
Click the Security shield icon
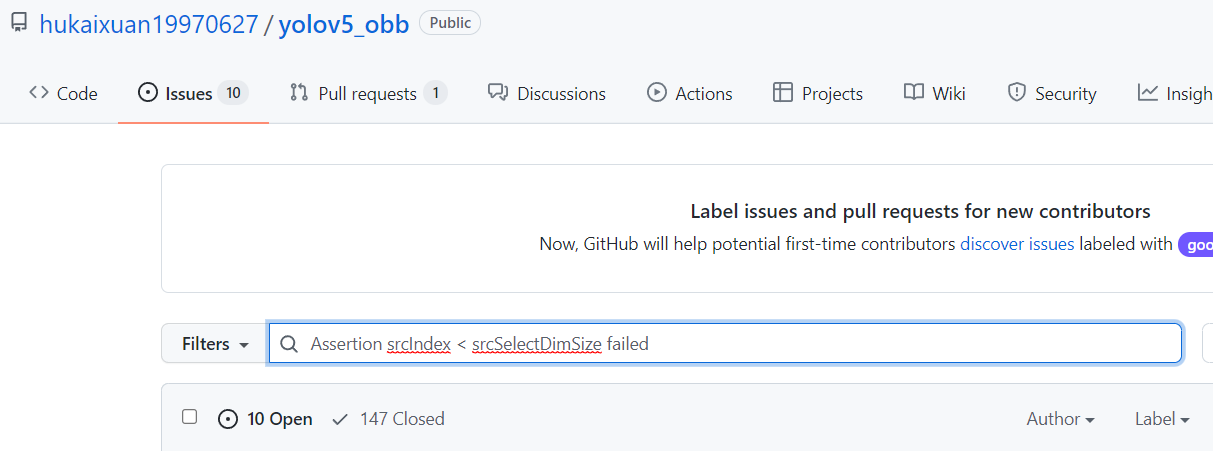click(x=1017, y=93)
